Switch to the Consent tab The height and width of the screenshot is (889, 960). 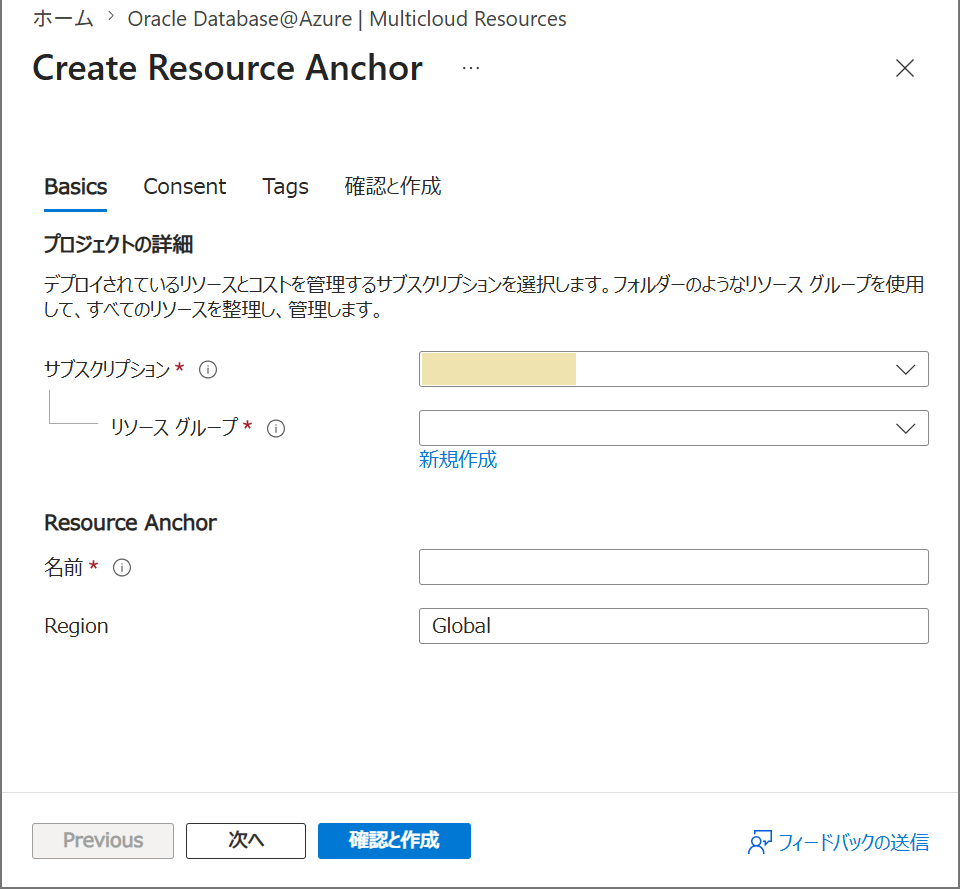coord(184,187)
